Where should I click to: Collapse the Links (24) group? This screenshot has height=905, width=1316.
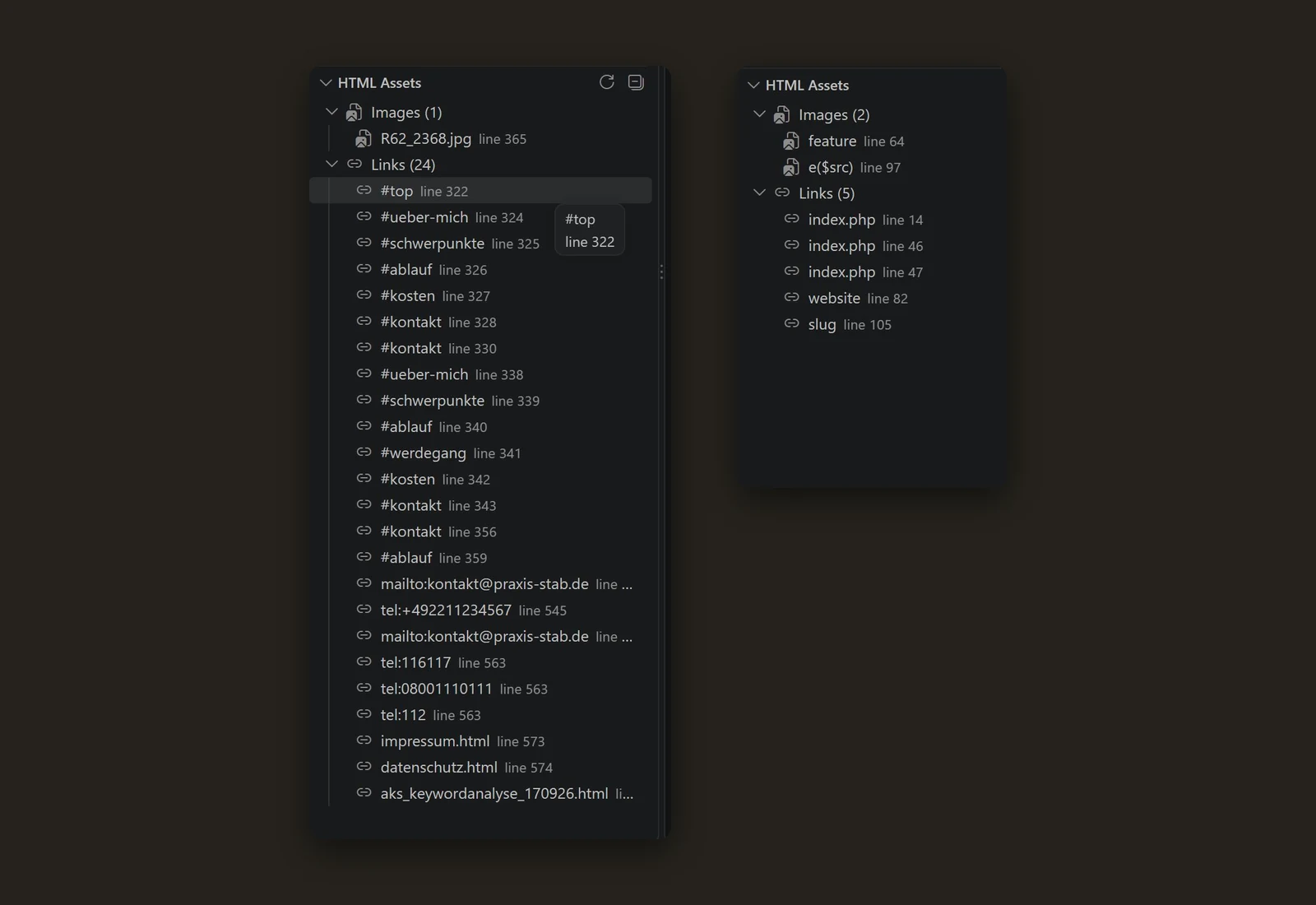pos(332,165)
